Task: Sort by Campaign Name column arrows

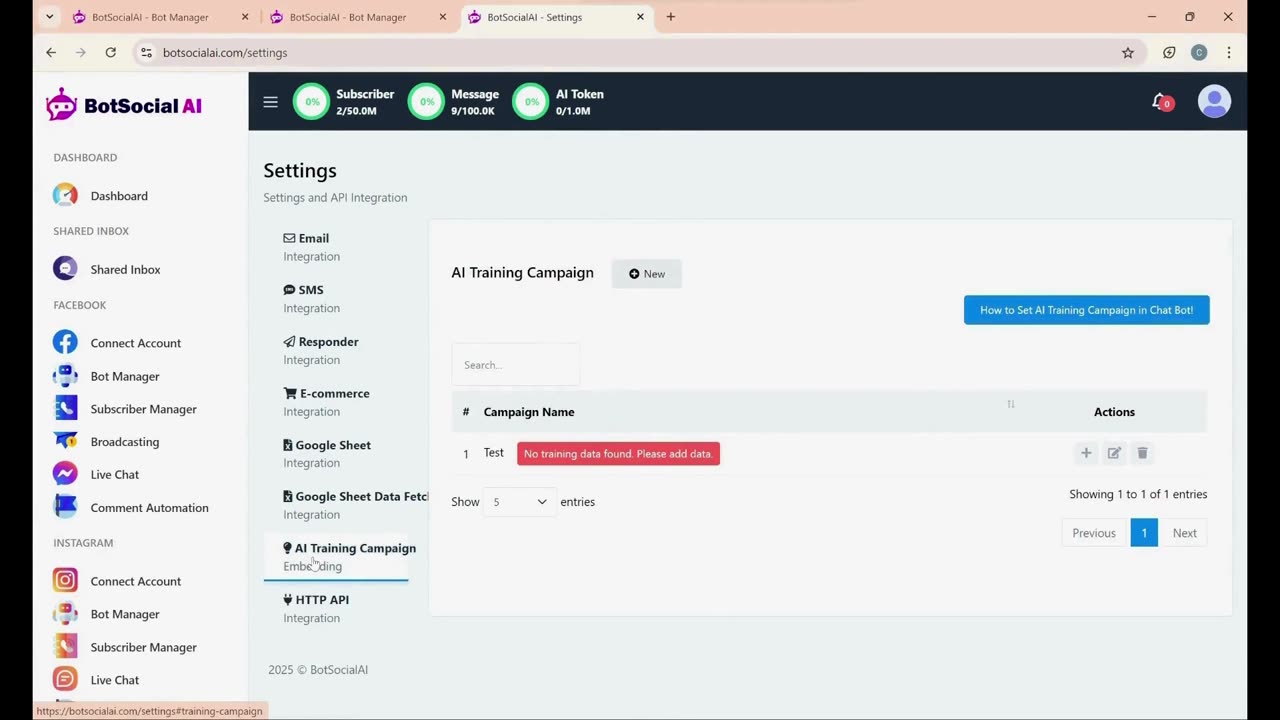Action: pos(1011,404)
